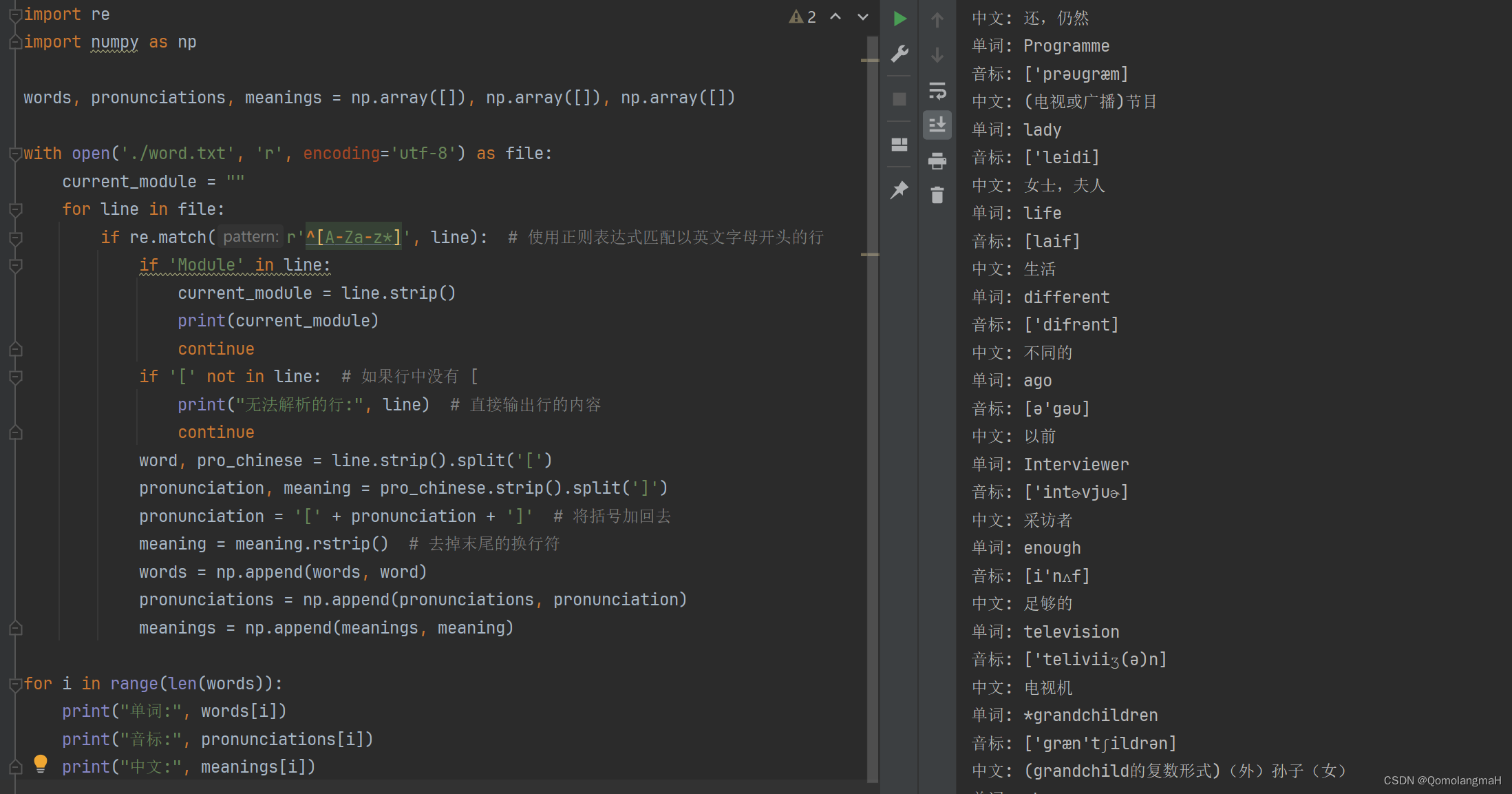Show quick-fix lightbulb on last print line

41,764
